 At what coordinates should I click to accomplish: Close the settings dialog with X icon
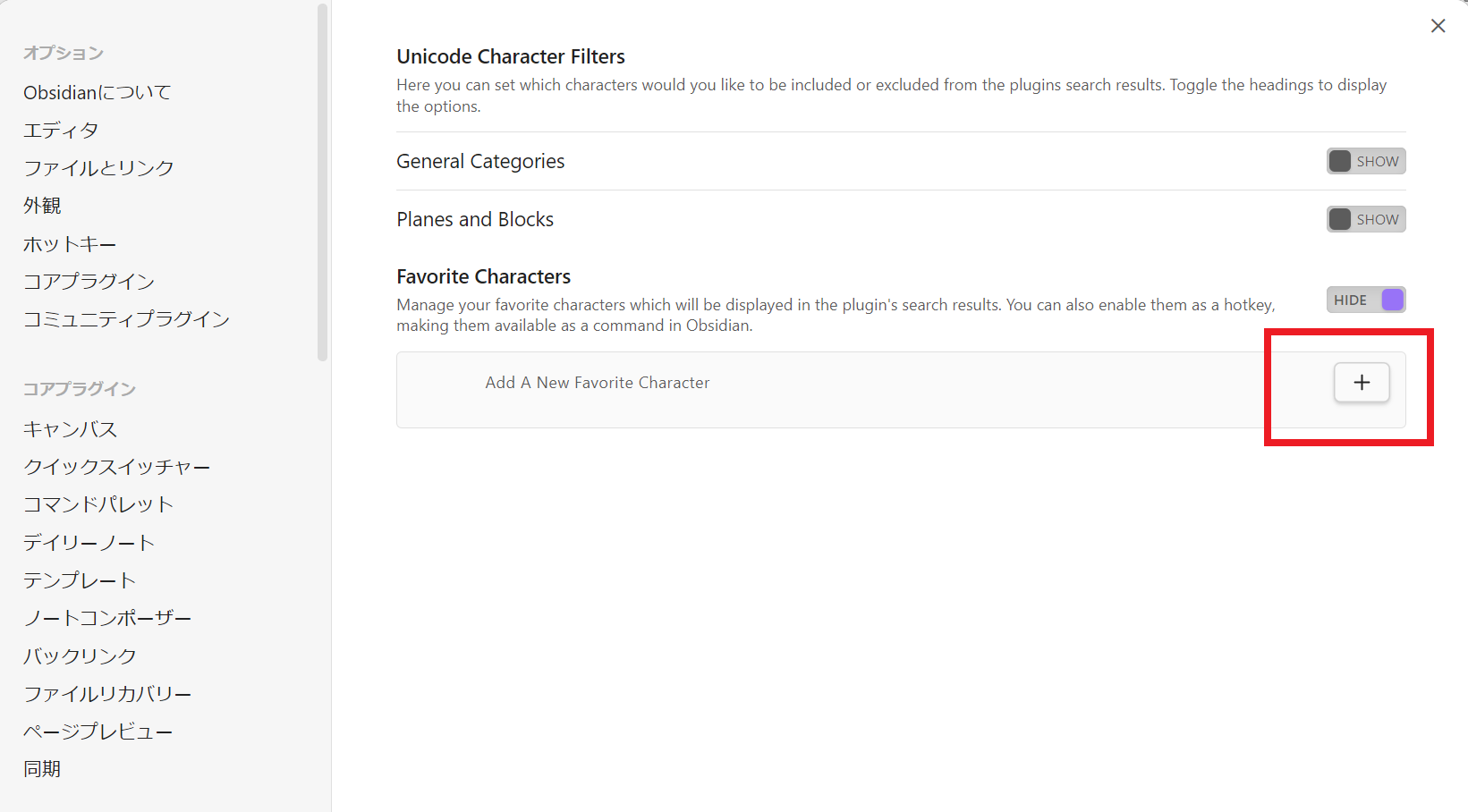(1438, 26)
